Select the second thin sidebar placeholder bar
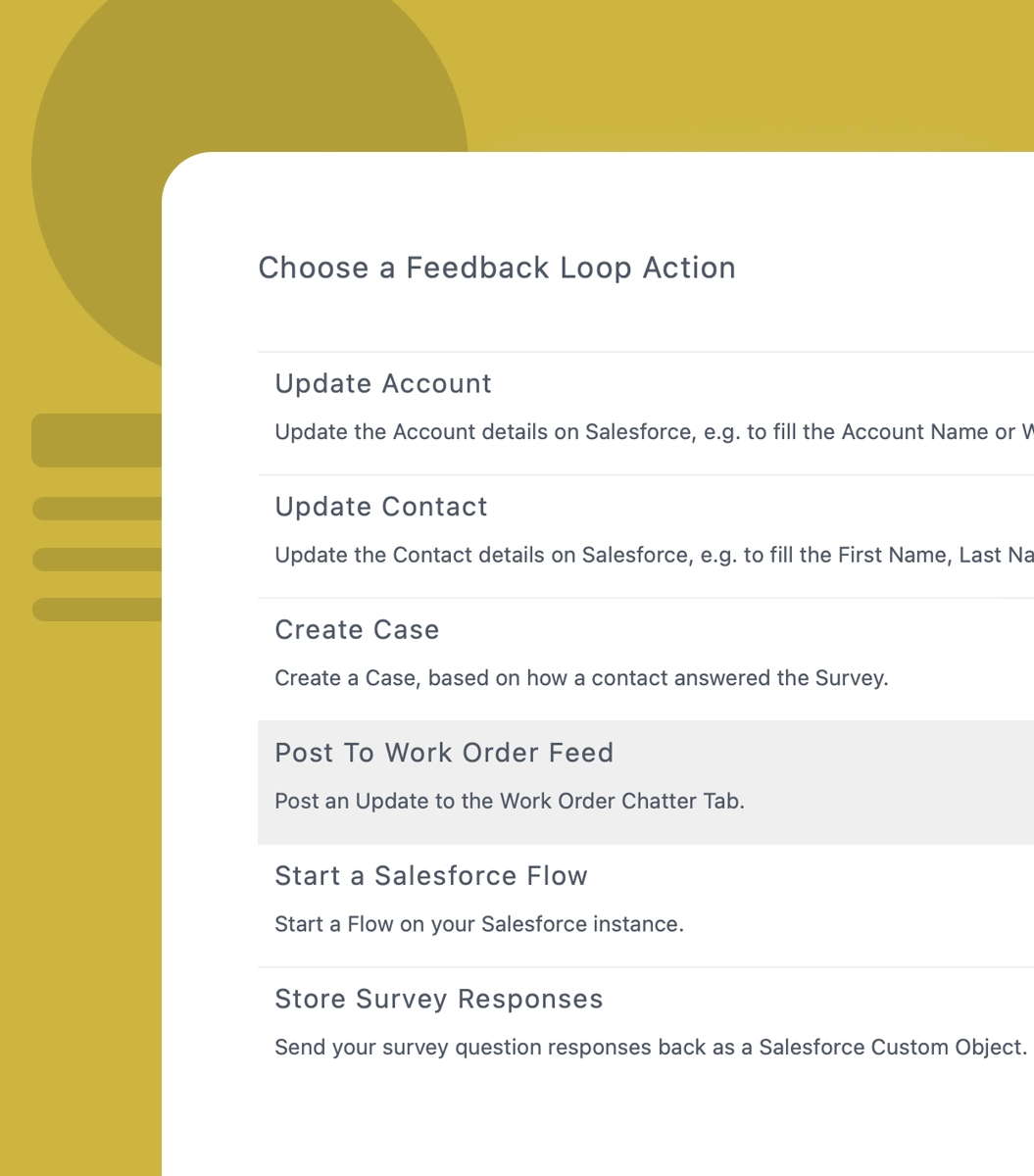Viewport: 1034px width, 1176px height. 97,559
